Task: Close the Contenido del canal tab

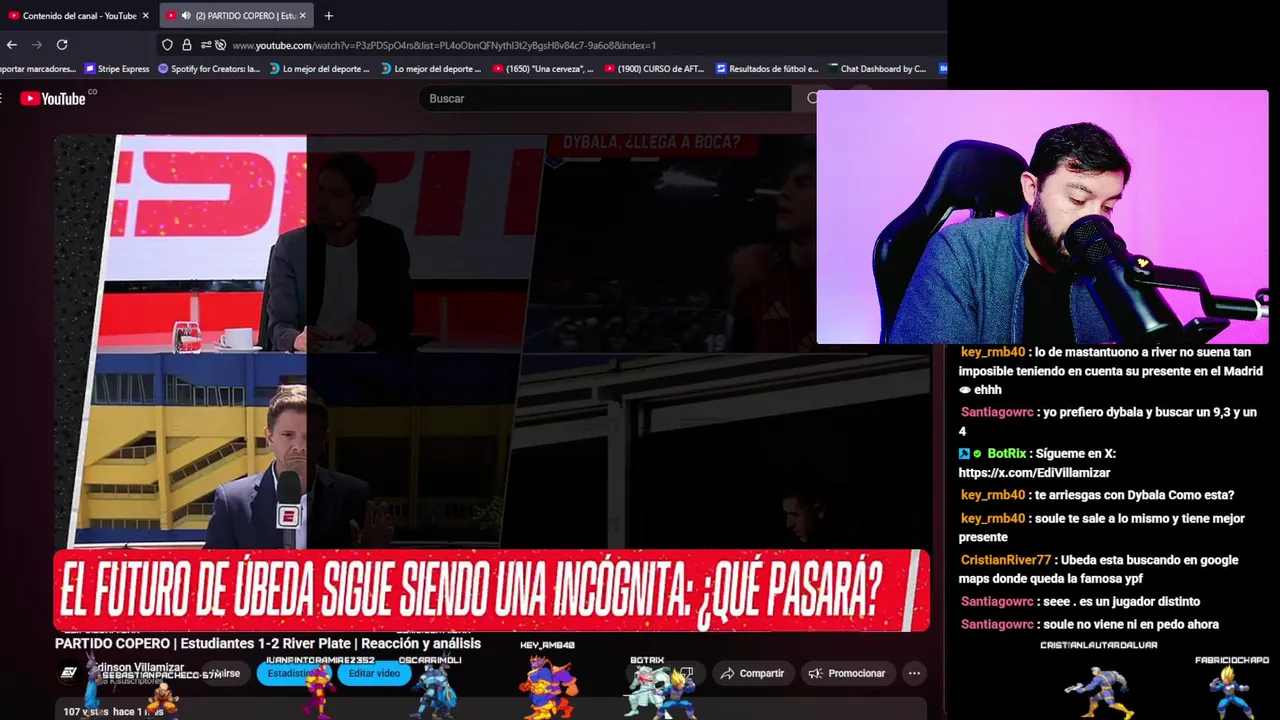Action: pyautogui.click(x=145, y=16)
